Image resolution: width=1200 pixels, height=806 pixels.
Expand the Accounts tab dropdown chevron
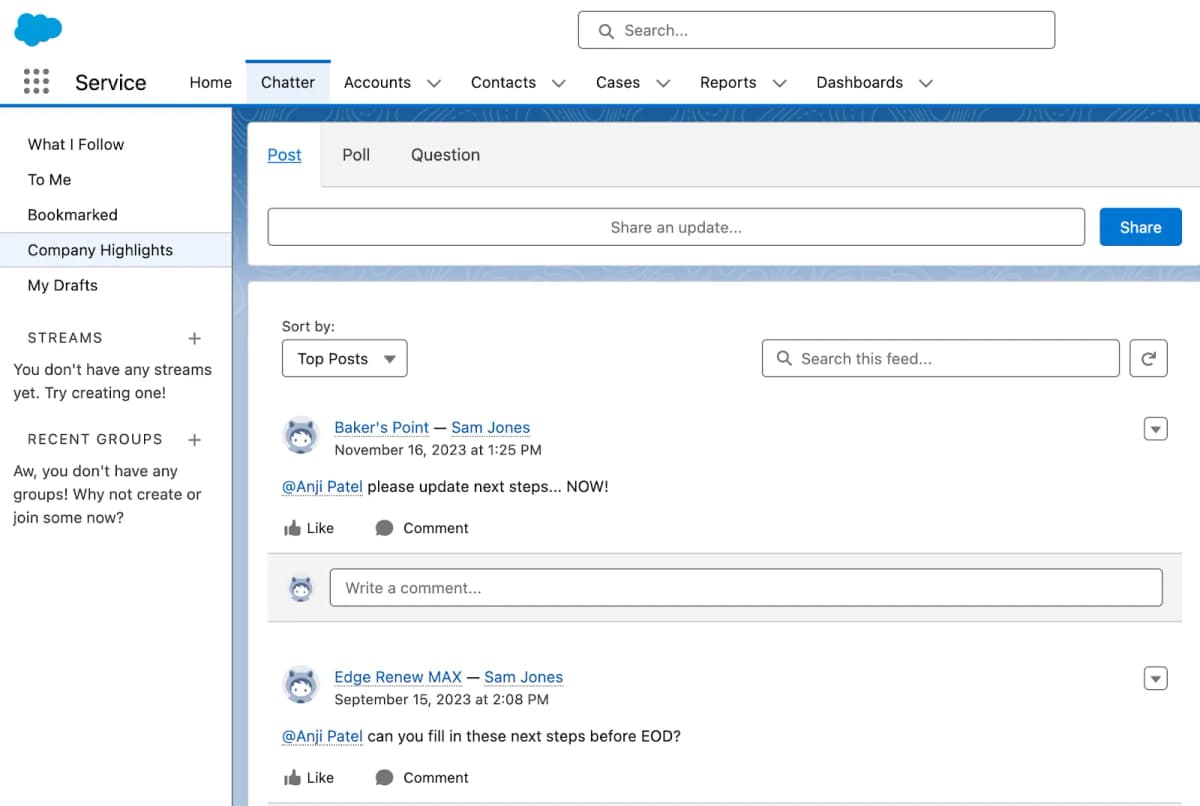(x=434, y=83)
